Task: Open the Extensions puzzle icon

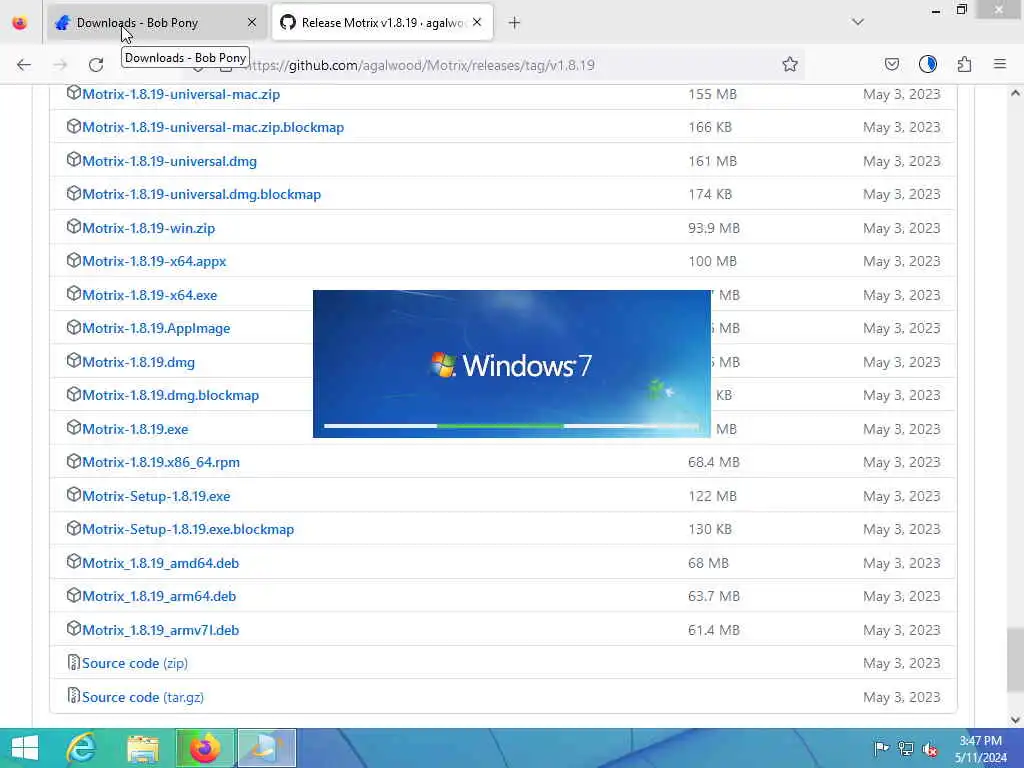Action: pyautogui.click(x=964, y=64)
